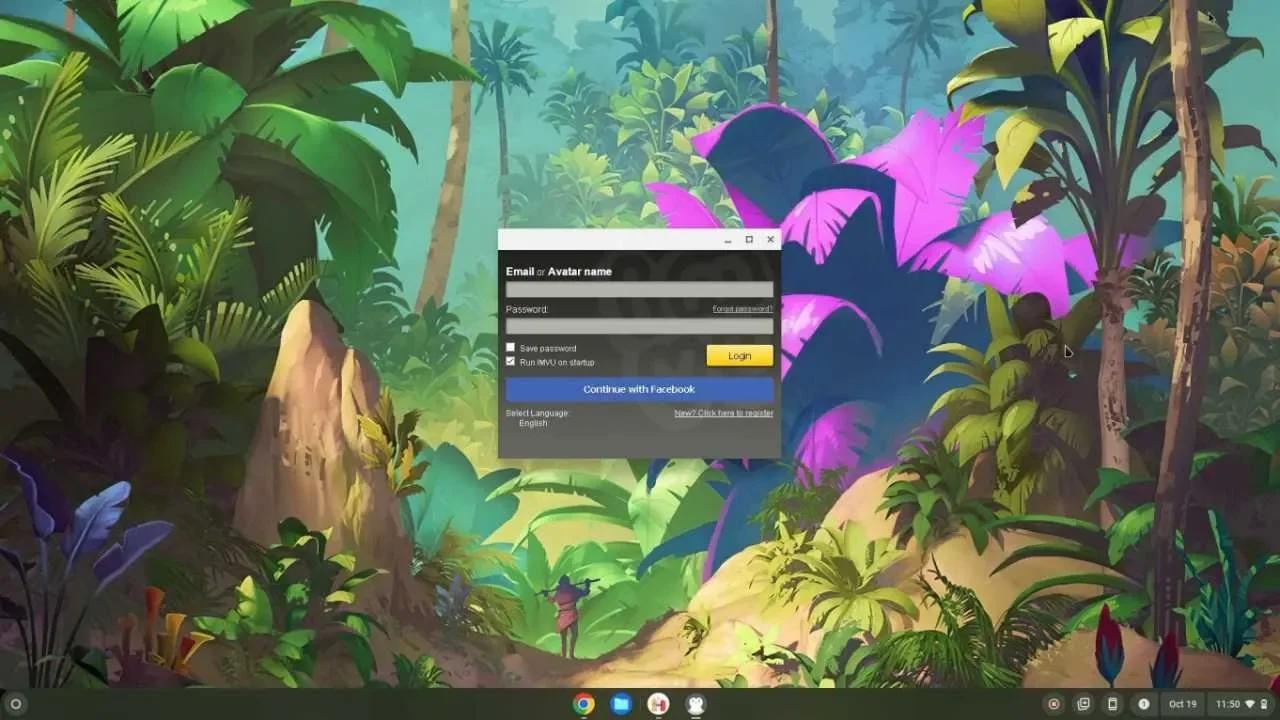Enable the Save password checkbox
The width and height of the screenshot is (1280, 720).
tap(511, 347)
